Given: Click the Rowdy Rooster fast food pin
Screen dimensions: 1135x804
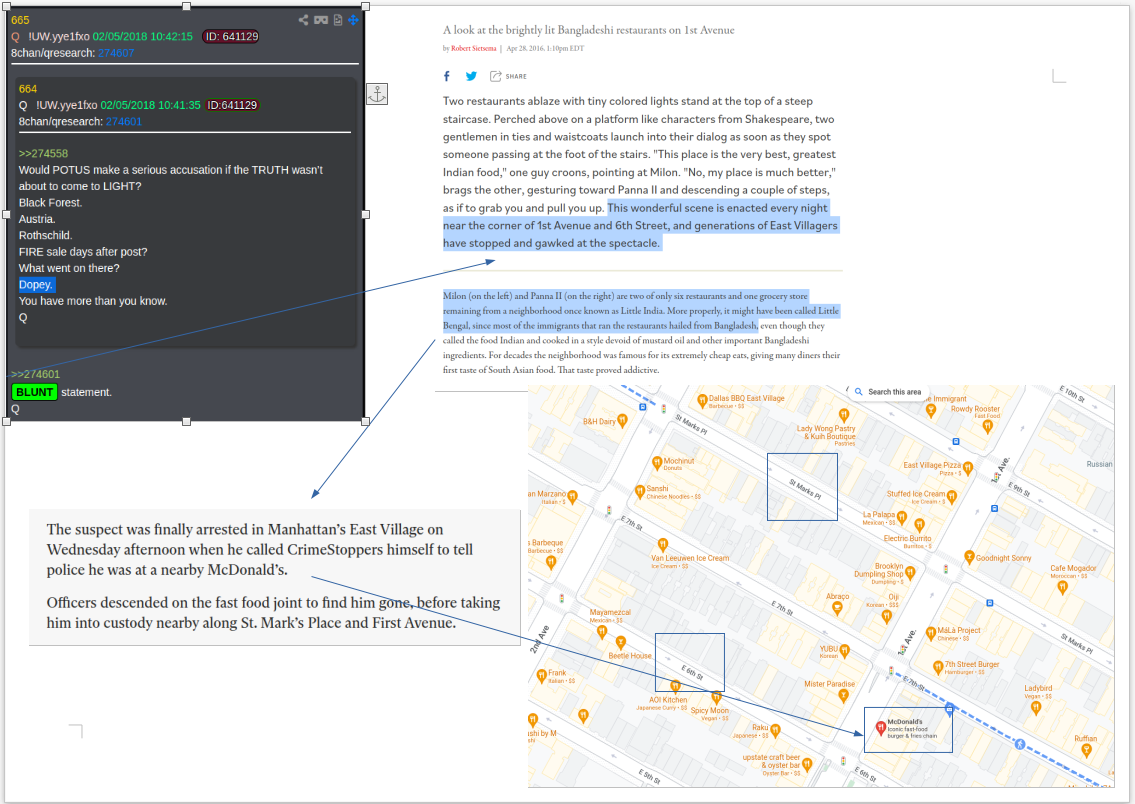Looking at the screenshot, I should point(987,426).
